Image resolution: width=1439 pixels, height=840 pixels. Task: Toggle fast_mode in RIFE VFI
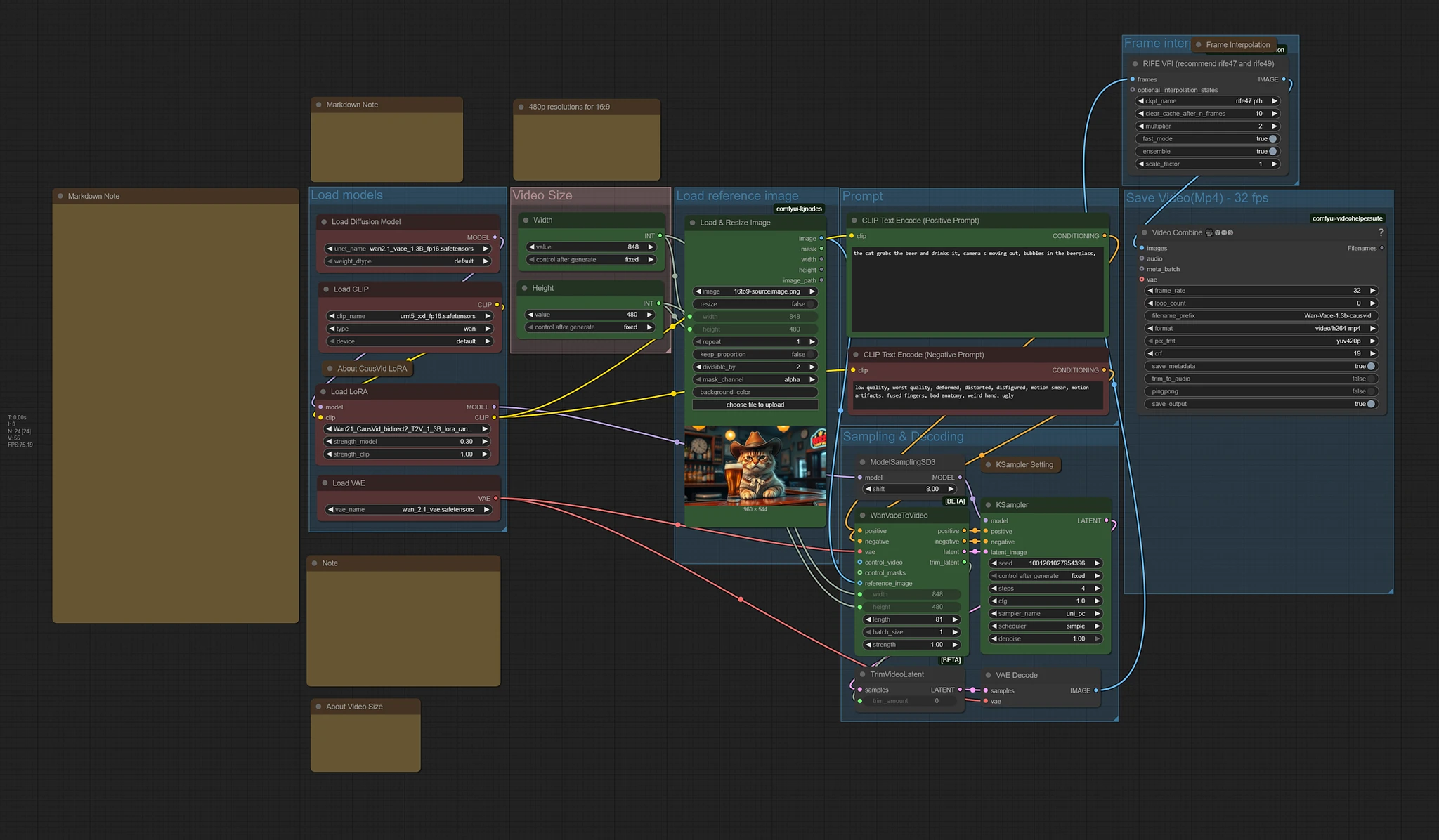(1272, 139)
